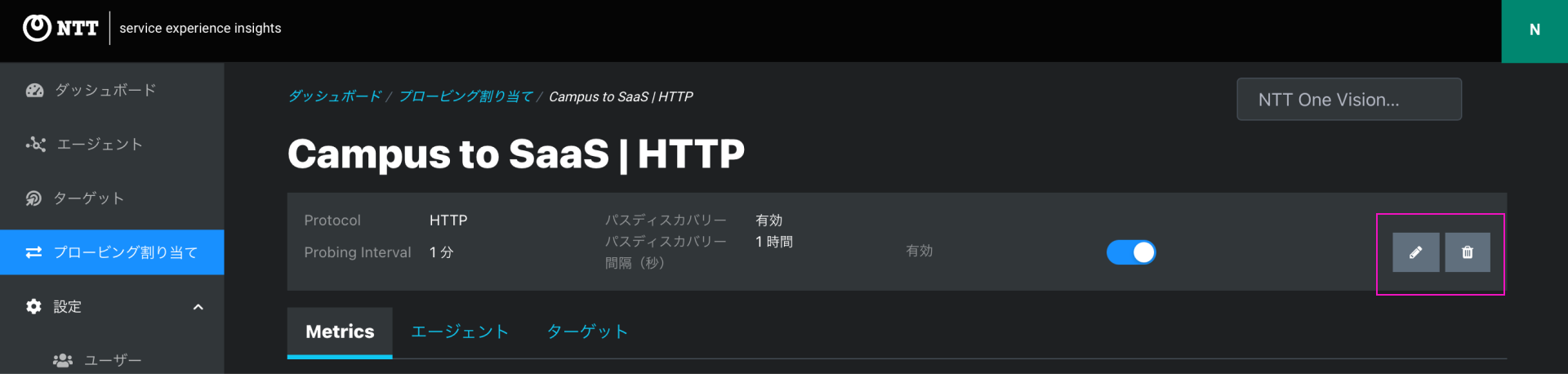Open ユーザー in the sidebar
This screenshot has height=374, width=1568.
[113, 360]
